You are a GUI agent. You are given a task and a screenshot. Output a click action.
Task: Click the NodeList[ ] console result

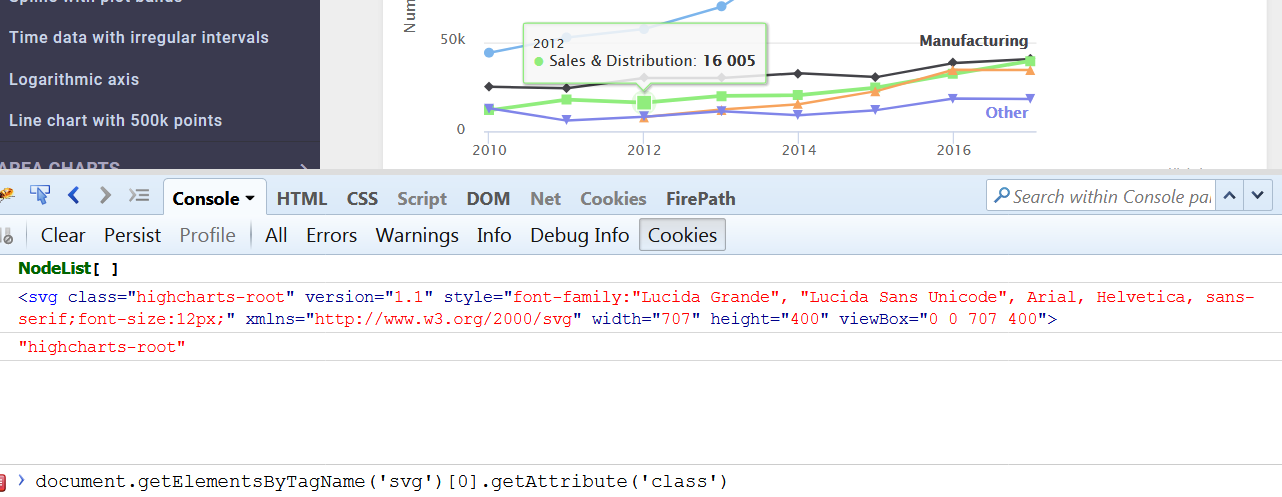point(68,269)
